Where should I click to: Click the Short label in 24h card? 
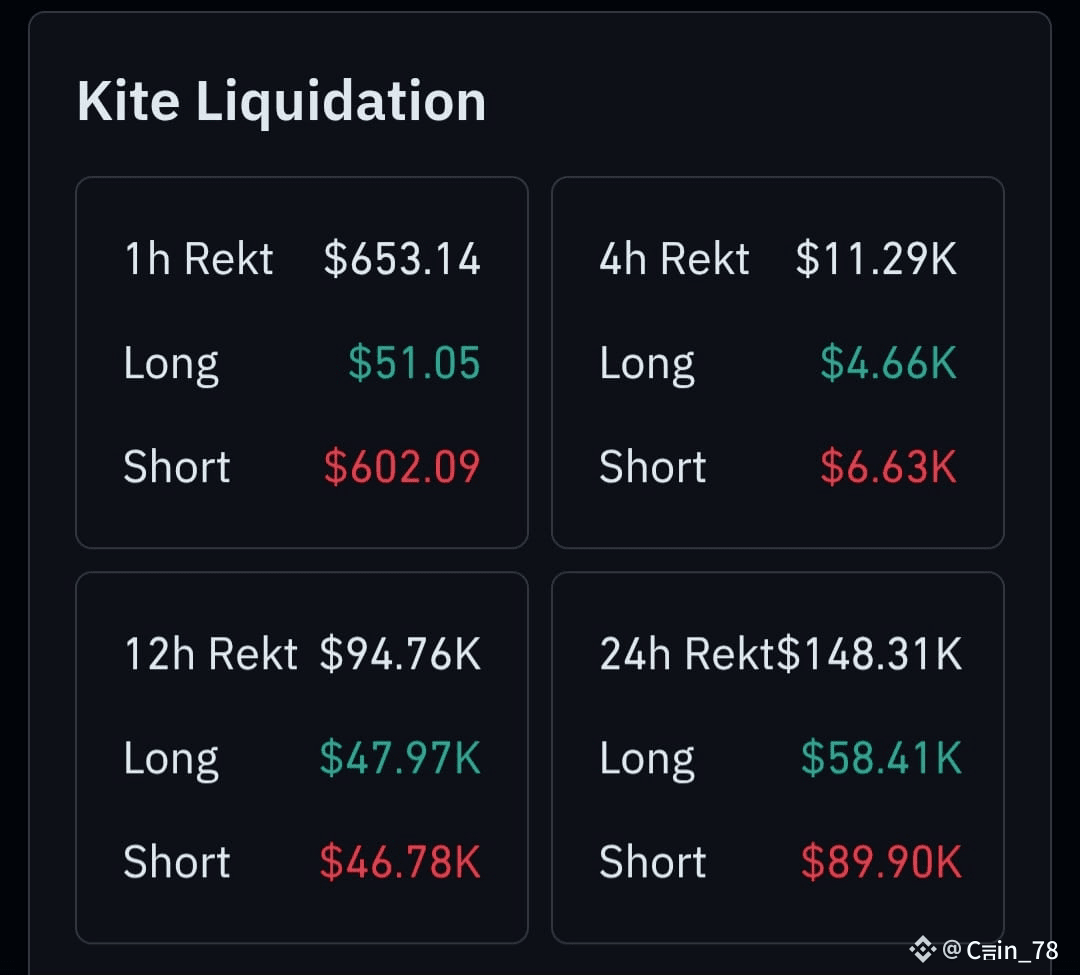point(652,862)
